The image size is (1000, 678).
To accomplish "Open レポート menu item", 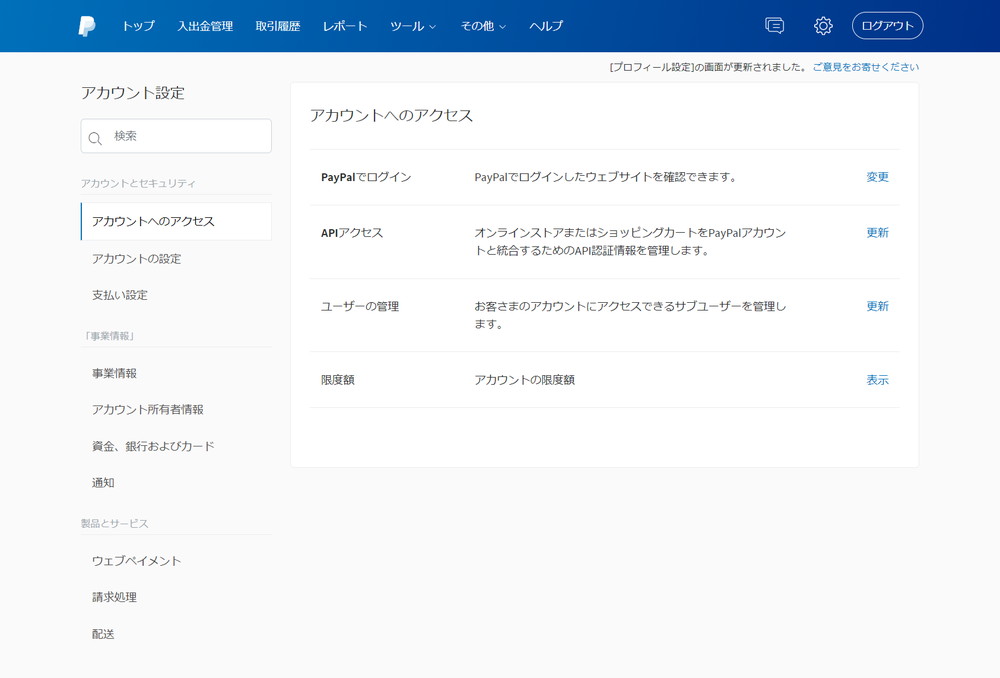I will click(344, 26).
